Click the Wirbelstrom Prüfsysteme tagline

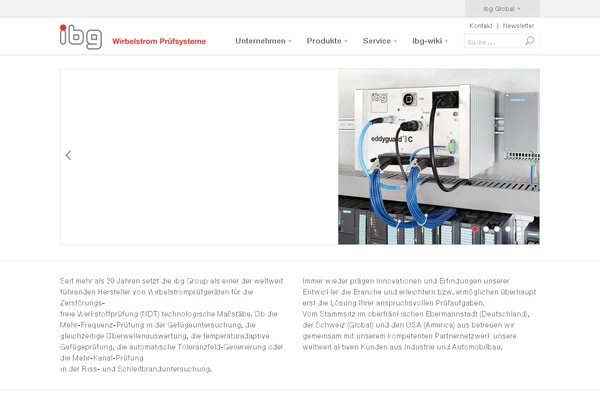pos(159,41)
